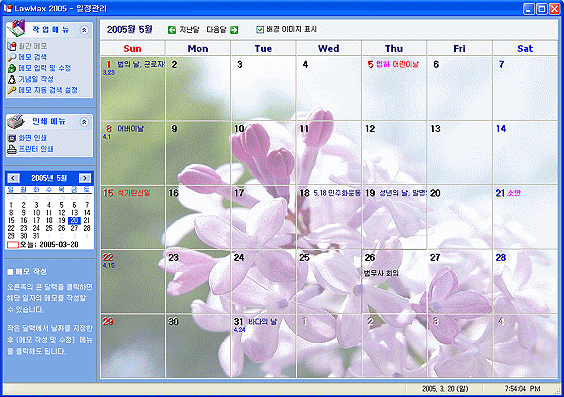564x397 pixels.
Task: Click the 법무사 회의 memo text
Action: [x=381, y=273]
